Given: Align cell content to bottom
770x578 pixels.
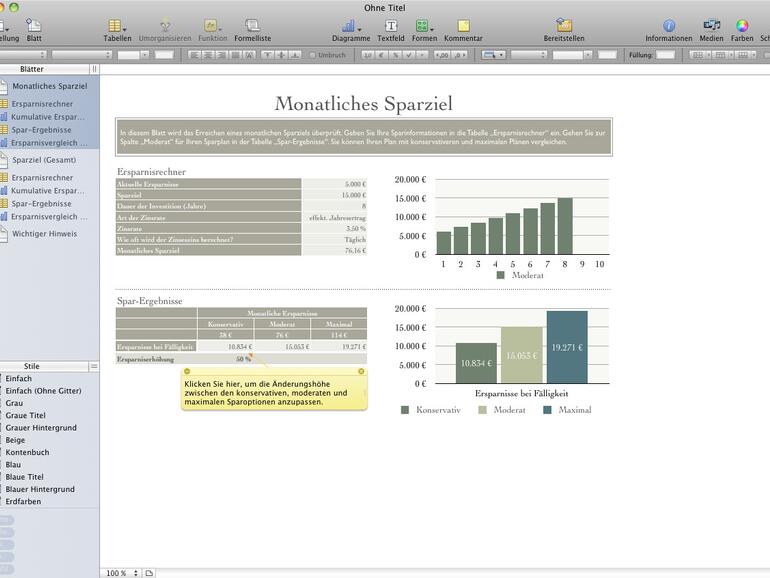Looking at the screenshot, I should (295, 55).
